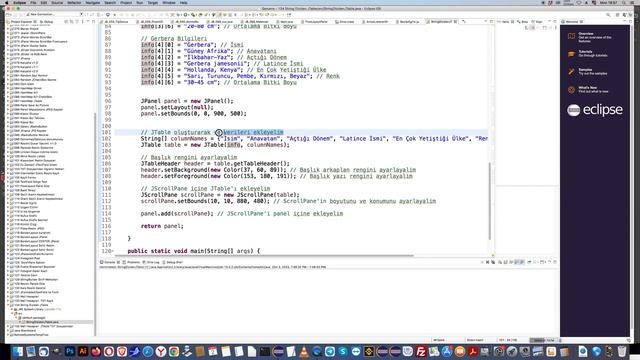The width and height of the screenshot is (640, 360).
Task: Open Adobe Acrobat from the Dock
Action: pos(473,351)
